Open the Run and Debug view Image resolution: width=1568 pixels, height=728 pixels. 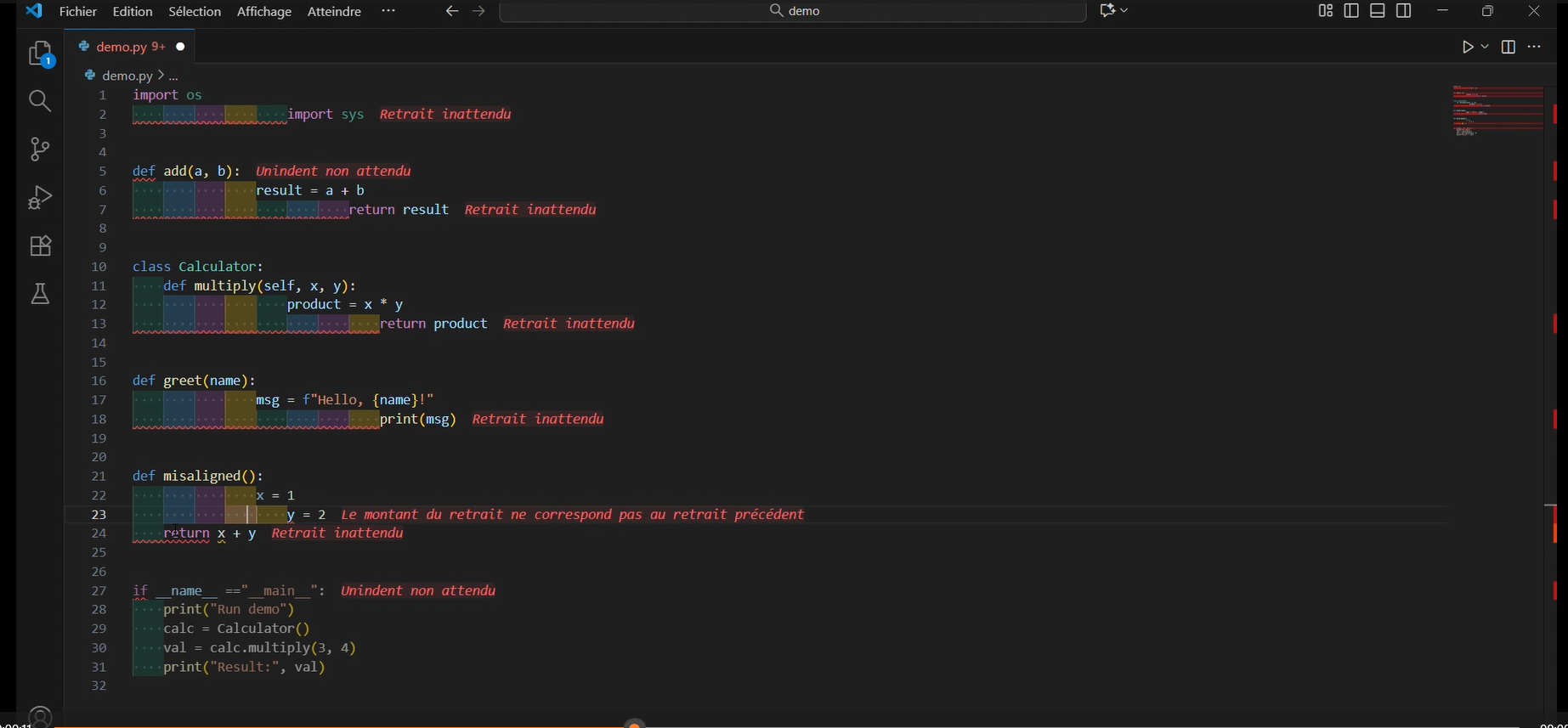pyautogui.click(x=40, y=197)
